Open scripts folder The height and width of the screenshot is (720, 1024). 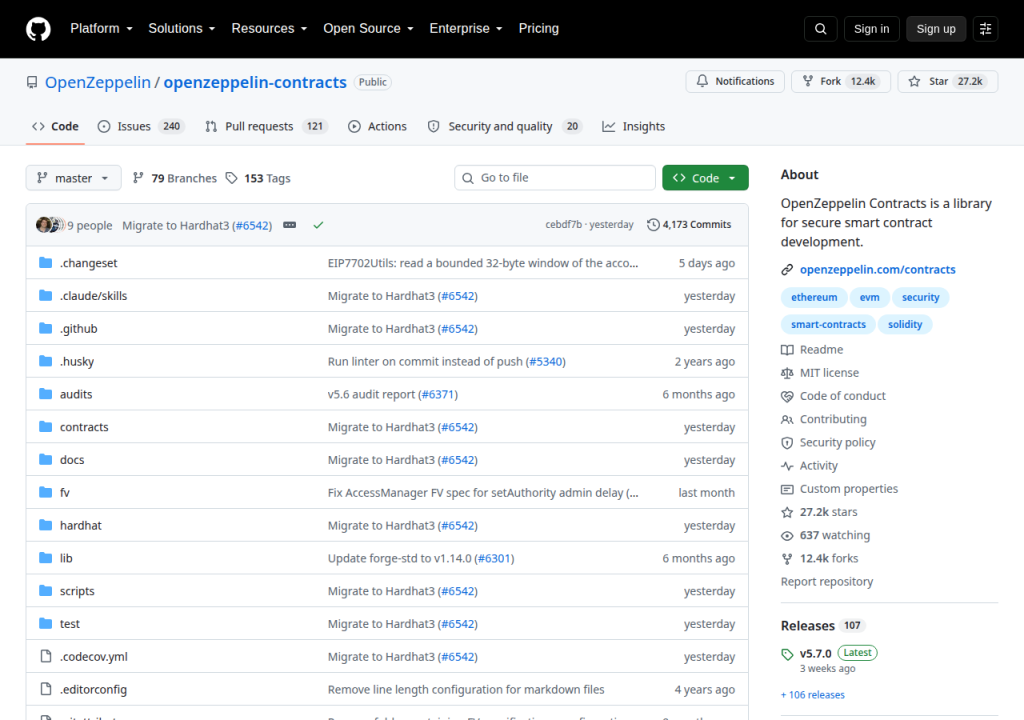tap(77, 591)
